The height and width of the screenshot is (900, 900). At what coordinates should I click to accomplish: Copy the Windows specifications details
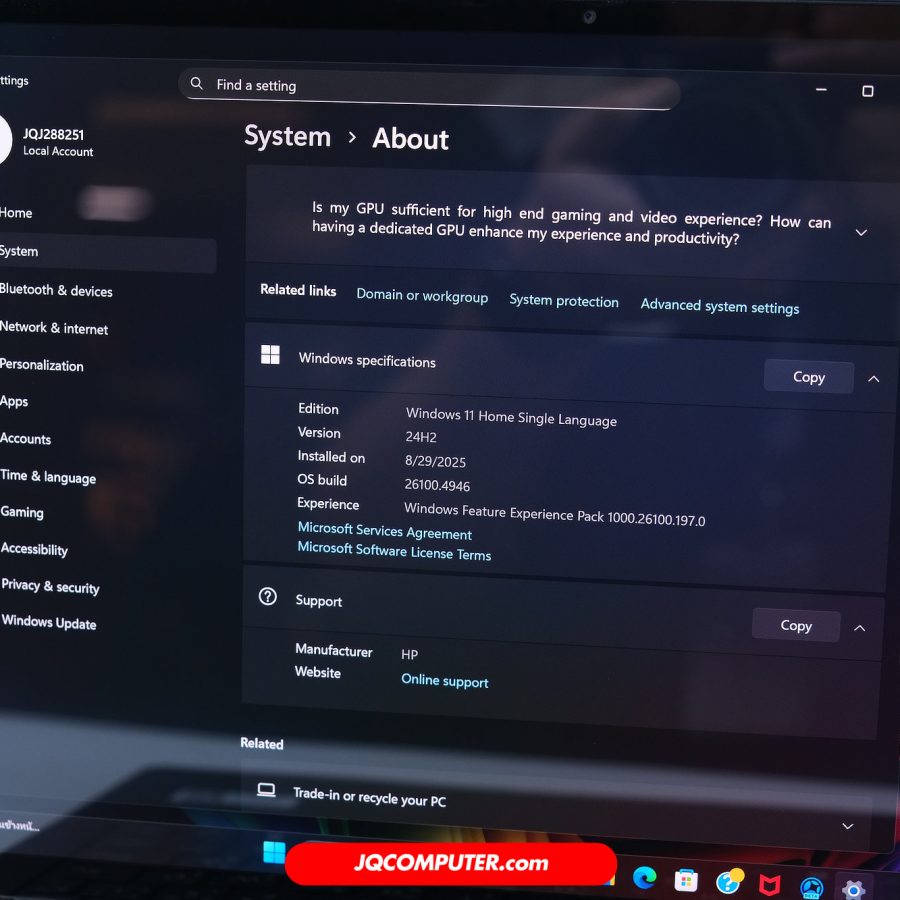(809, 377)
